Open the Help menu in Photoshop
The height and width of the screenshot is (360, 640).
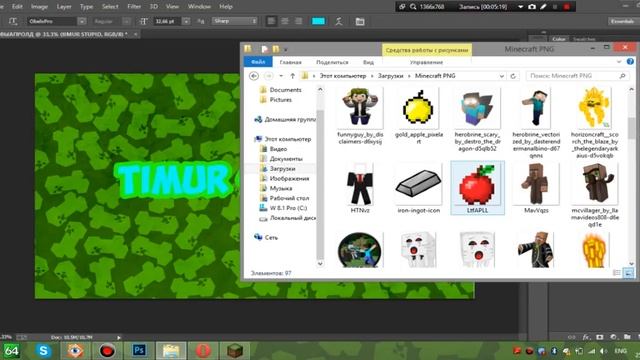tap(226, 7)
